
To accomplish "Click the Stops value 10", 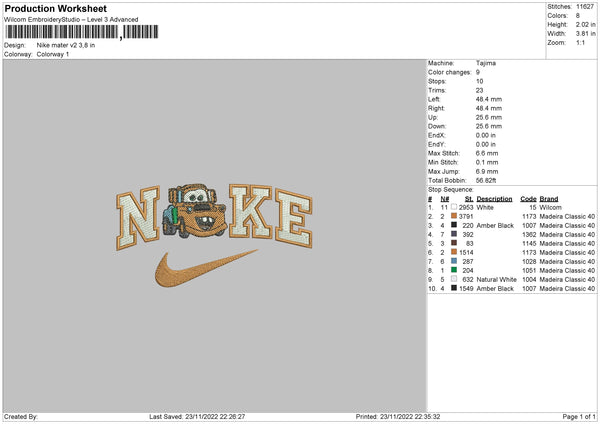I will [479, 81].
